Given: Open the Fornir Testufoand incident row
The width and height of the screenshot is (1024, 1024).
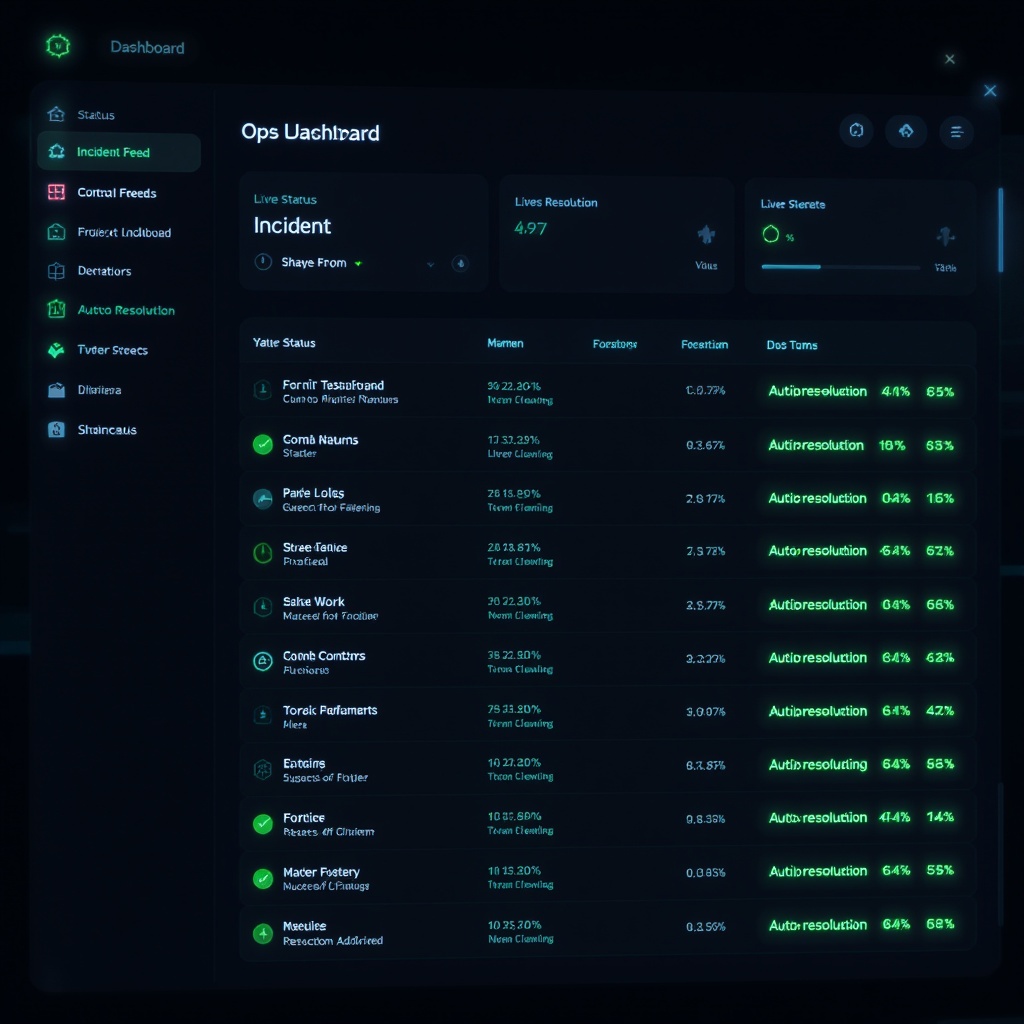Looking at the screenshot, I should (x=607, y=391).
